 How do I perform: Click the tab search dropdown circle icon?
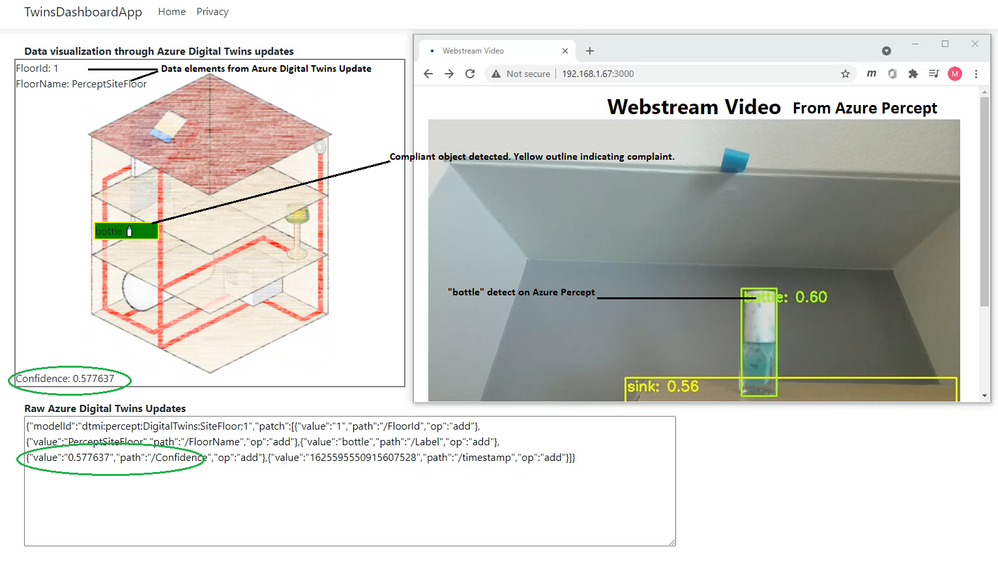pos(886,51)
